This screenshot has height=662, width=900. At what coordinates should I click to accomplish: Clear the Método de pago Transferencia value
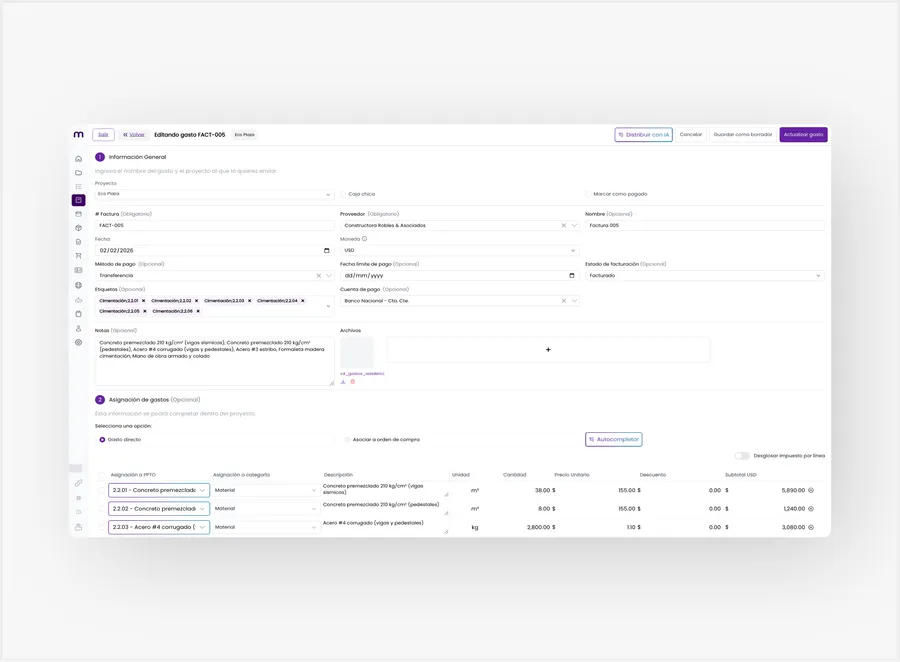pos(319,276)
